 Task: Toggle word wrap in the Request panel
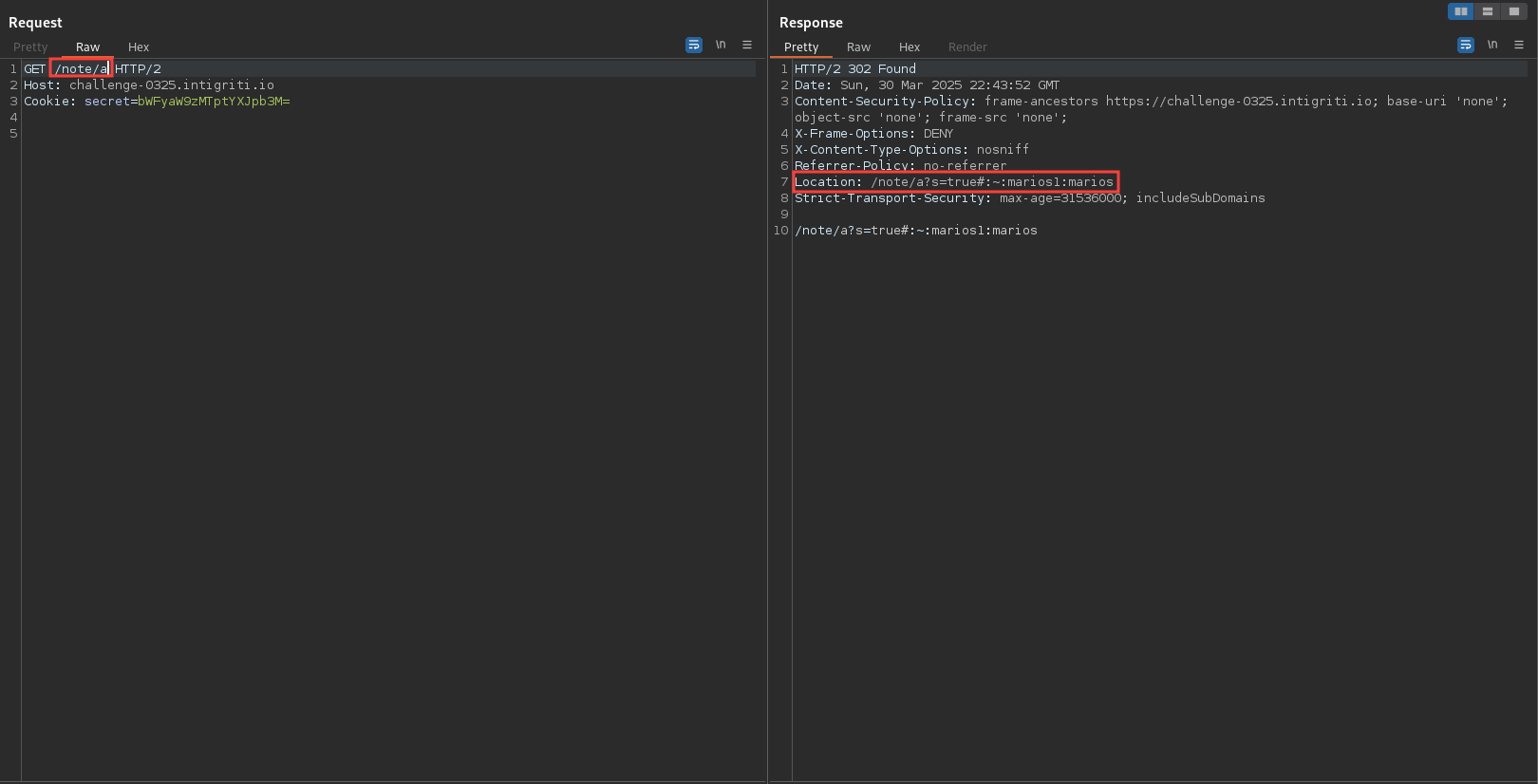(694, 45)
